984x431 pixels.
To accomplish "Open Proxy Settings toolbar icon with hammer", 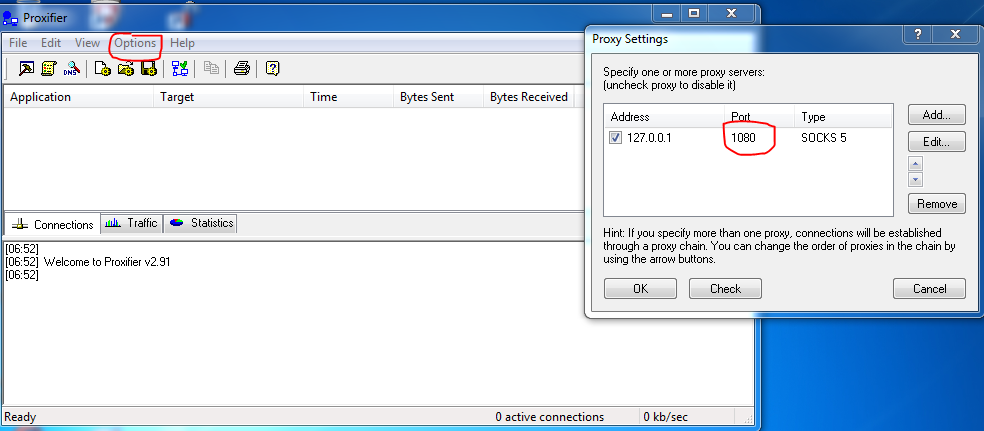I will (x=26, y=68).
